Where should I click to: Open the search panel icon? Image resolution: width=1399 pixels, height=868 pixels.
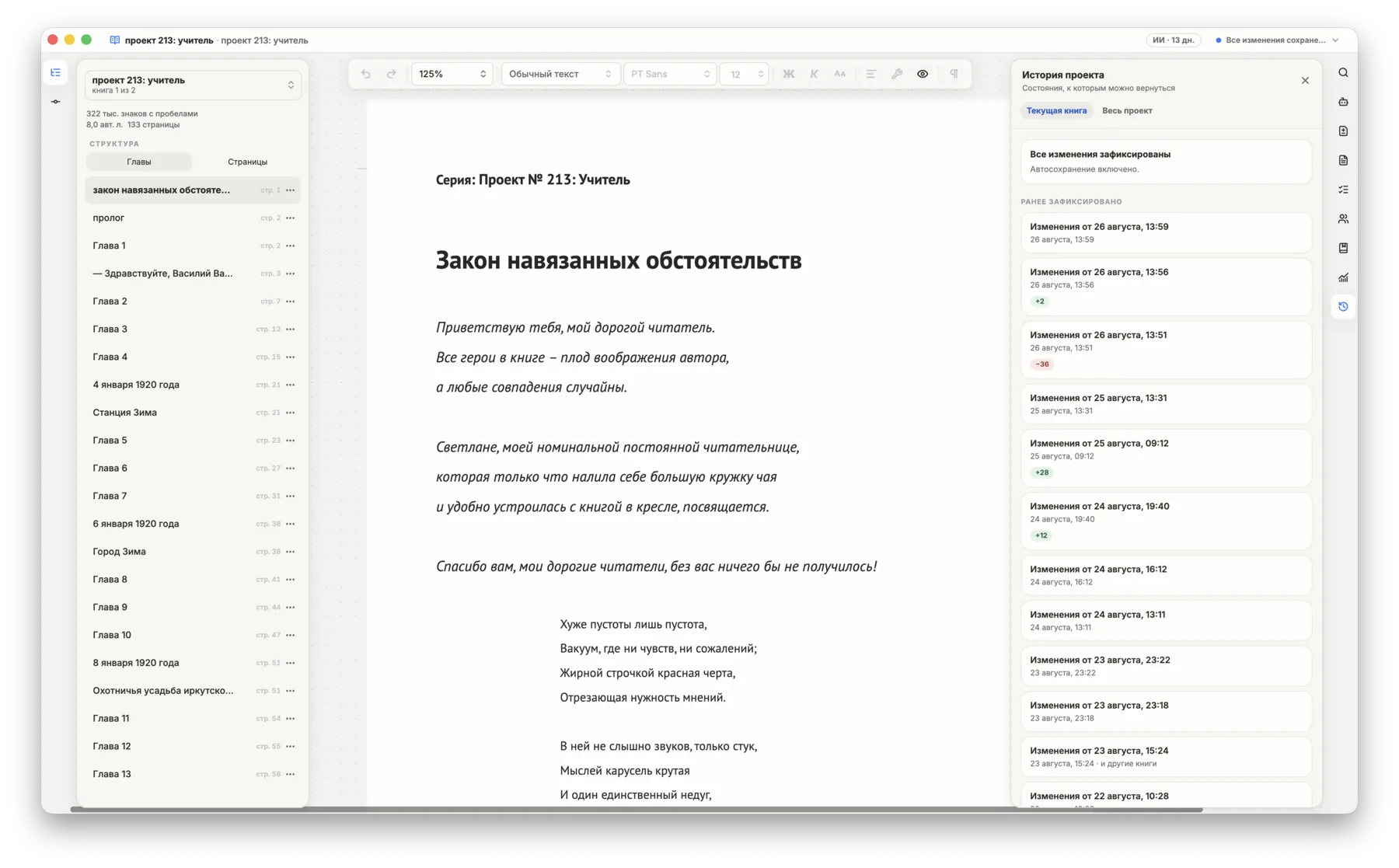(1343, 72)
